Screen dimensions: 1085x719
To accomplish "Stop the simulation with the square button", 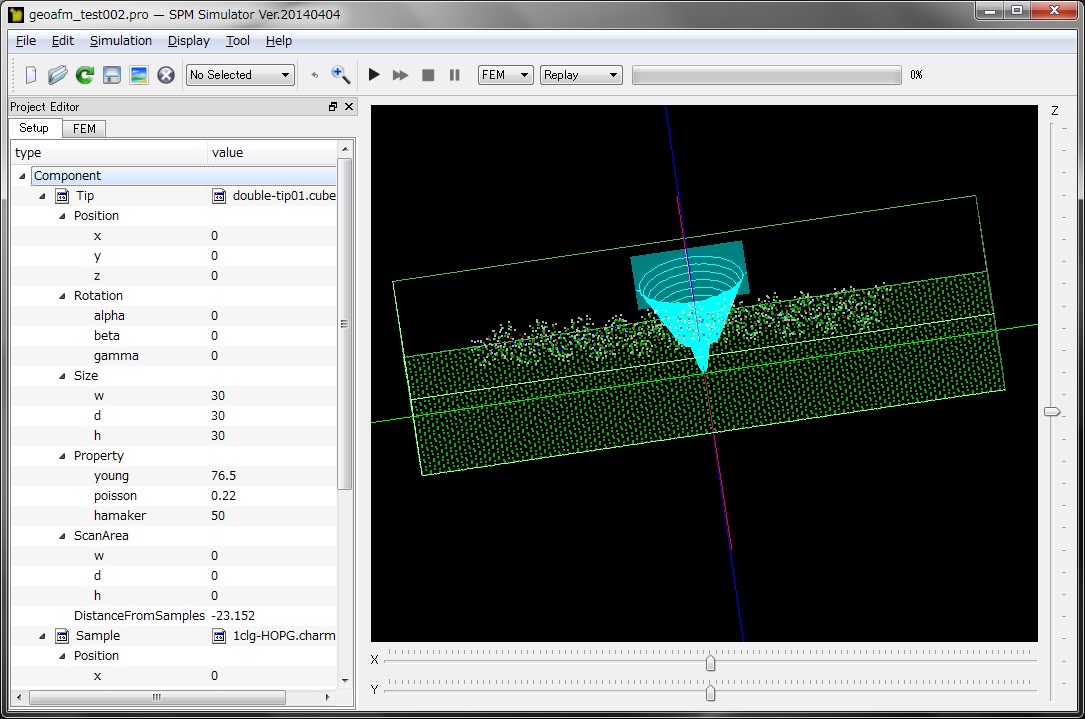I will pos(428,75).
